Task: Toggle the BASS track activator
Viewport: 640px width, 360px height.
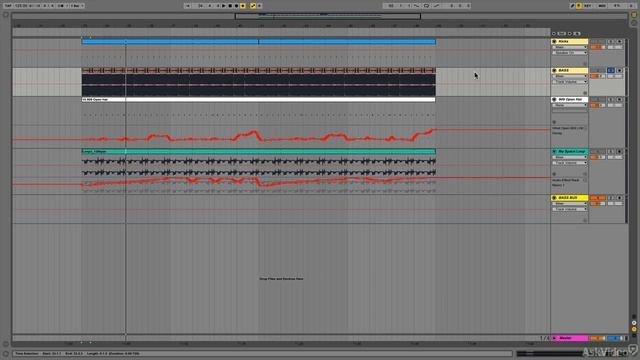Action: tap(598, 70)
